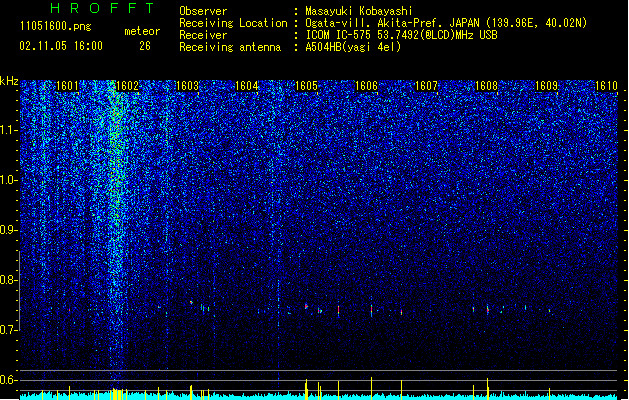Click time marker 1608

(486, 86)
